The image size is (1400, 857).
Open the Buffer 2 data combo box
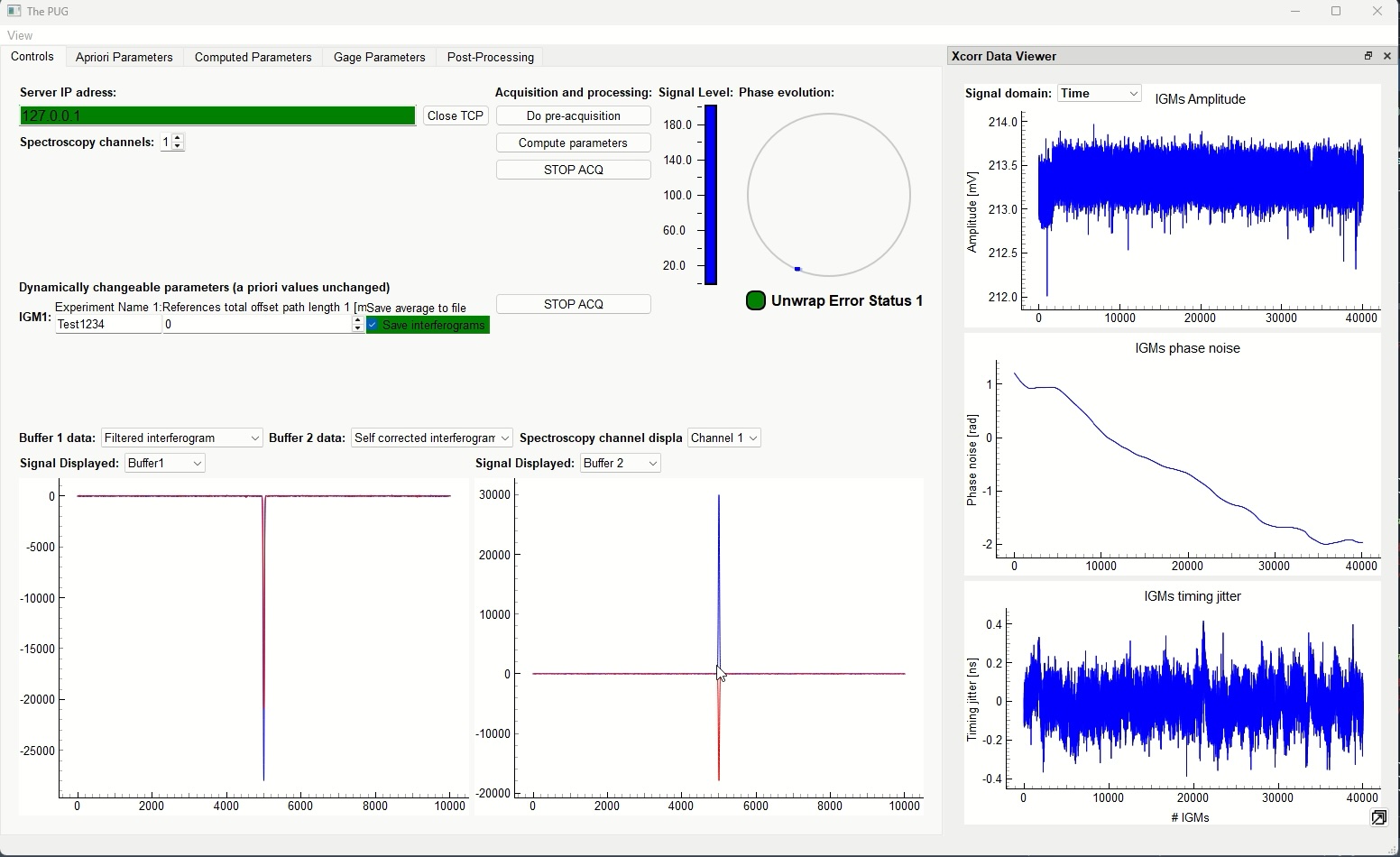(x=431, y=438)
